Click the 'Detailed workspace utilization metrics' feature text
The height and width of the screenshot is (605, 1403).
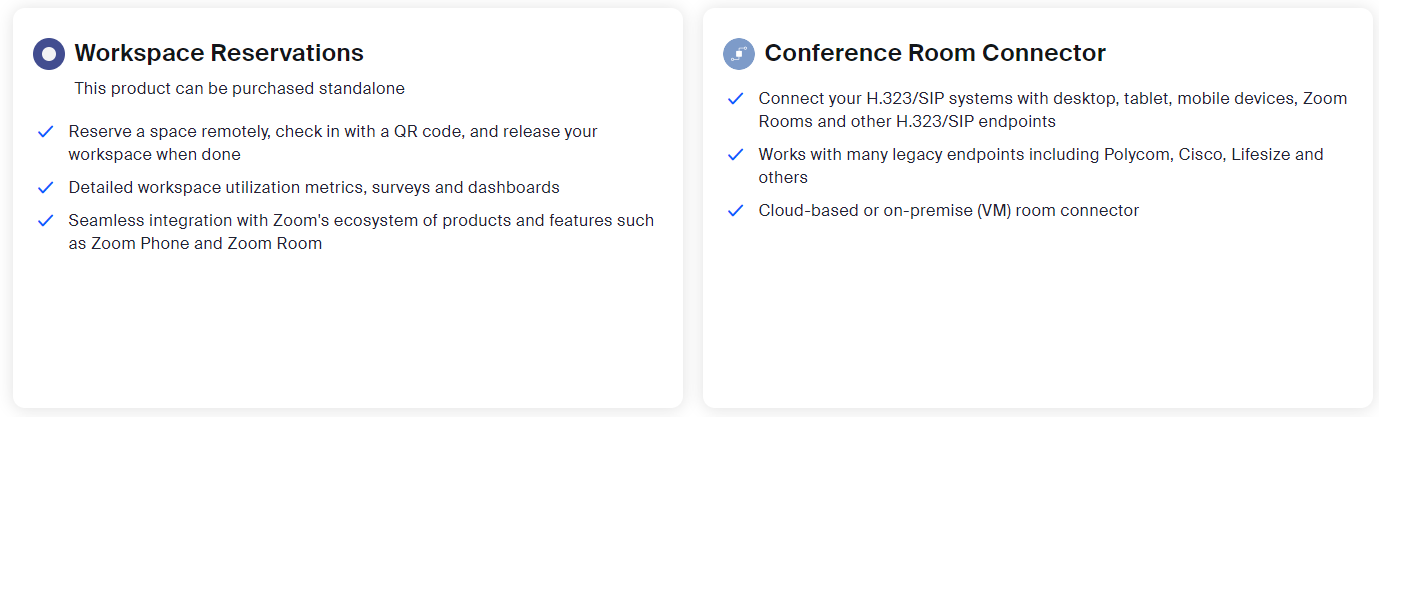pos(314,188)
